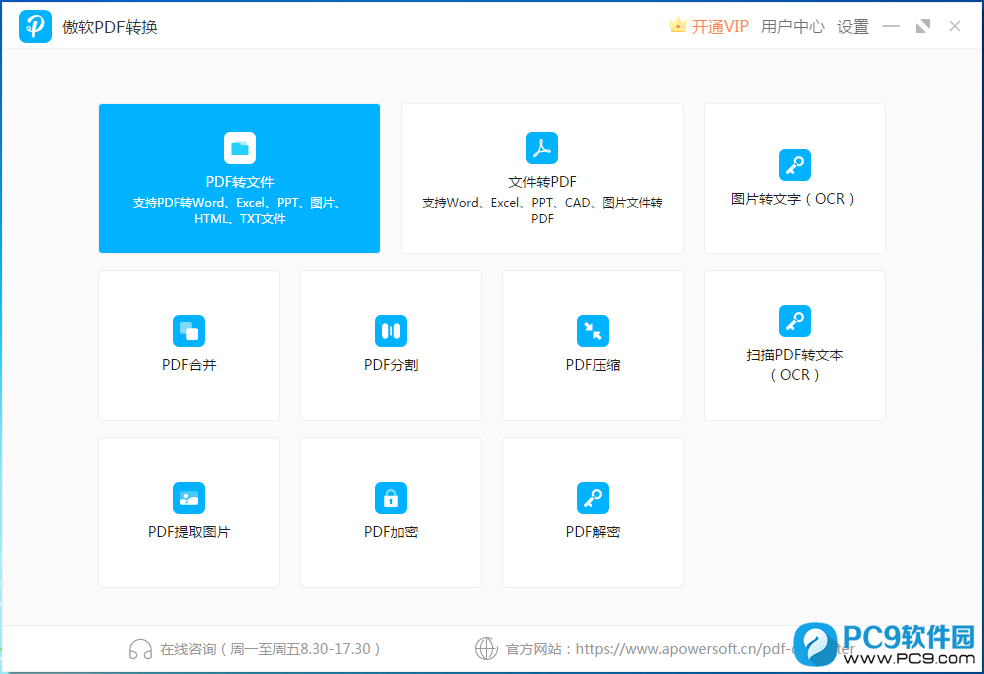Minimize the application window
Viewport: 984px width, 674px height.
[890, 26]
